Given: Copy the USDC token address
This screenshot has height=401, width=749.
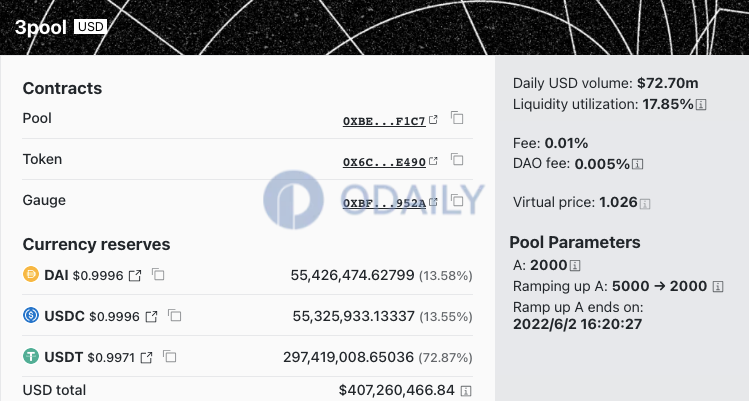Looking at the screenshot, I should tap(174, 315).
